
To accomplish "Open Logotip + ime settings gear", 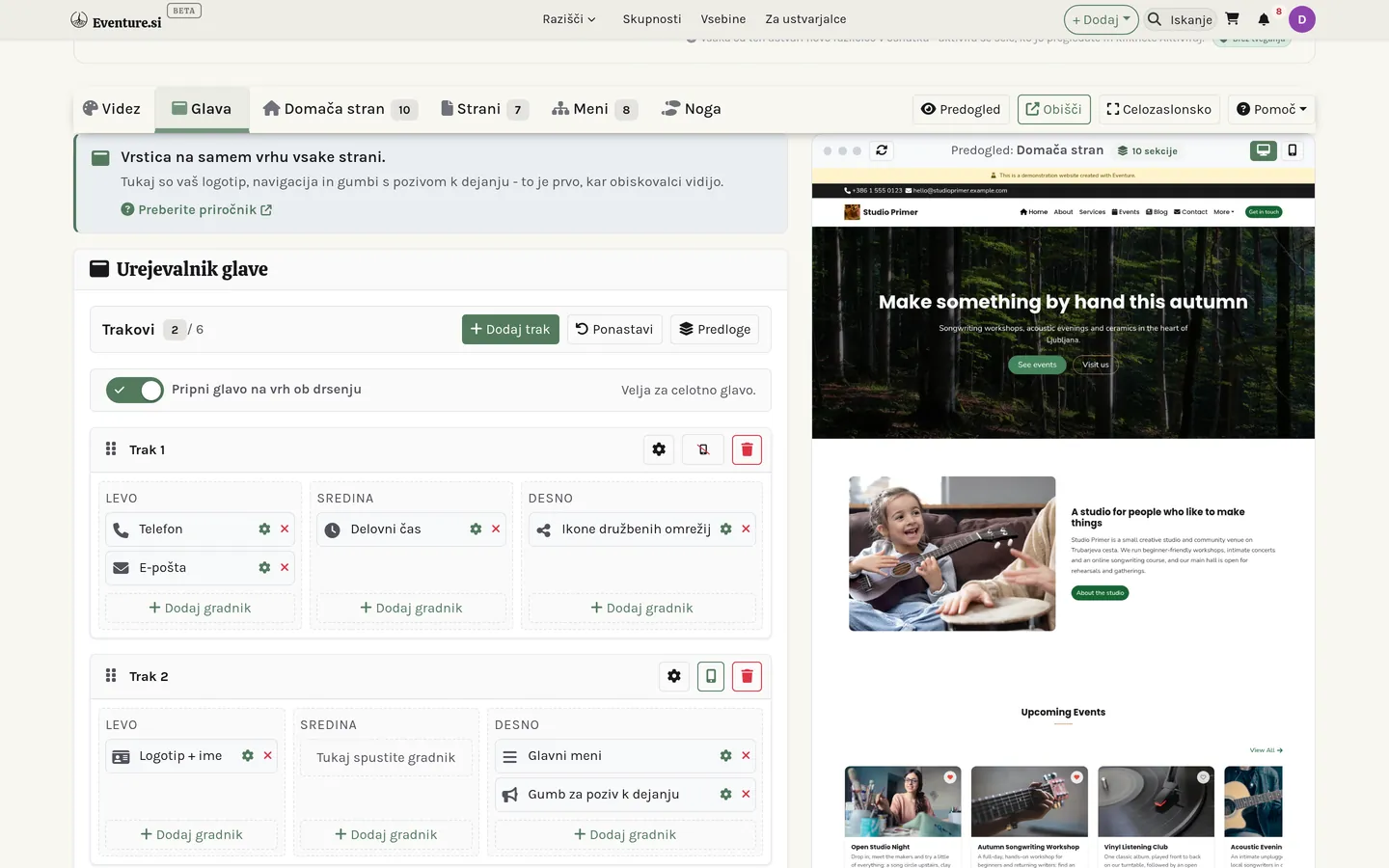I will point(248,756).
